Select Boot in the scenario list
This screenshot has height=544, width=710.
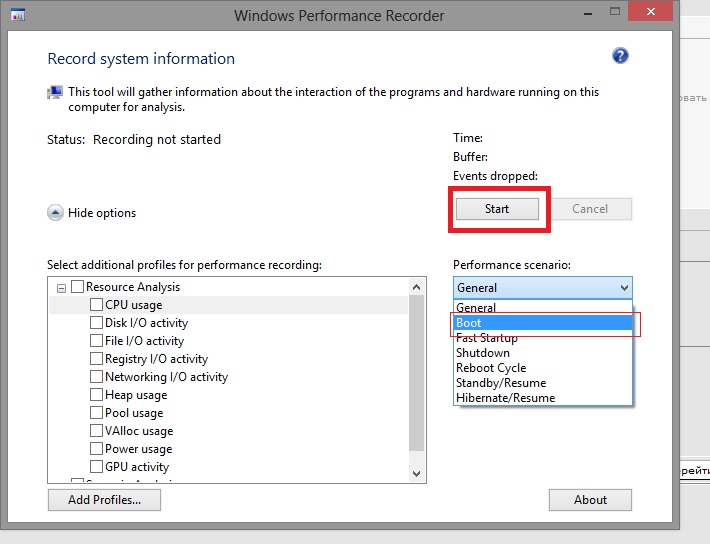click(x=542, y=323)
